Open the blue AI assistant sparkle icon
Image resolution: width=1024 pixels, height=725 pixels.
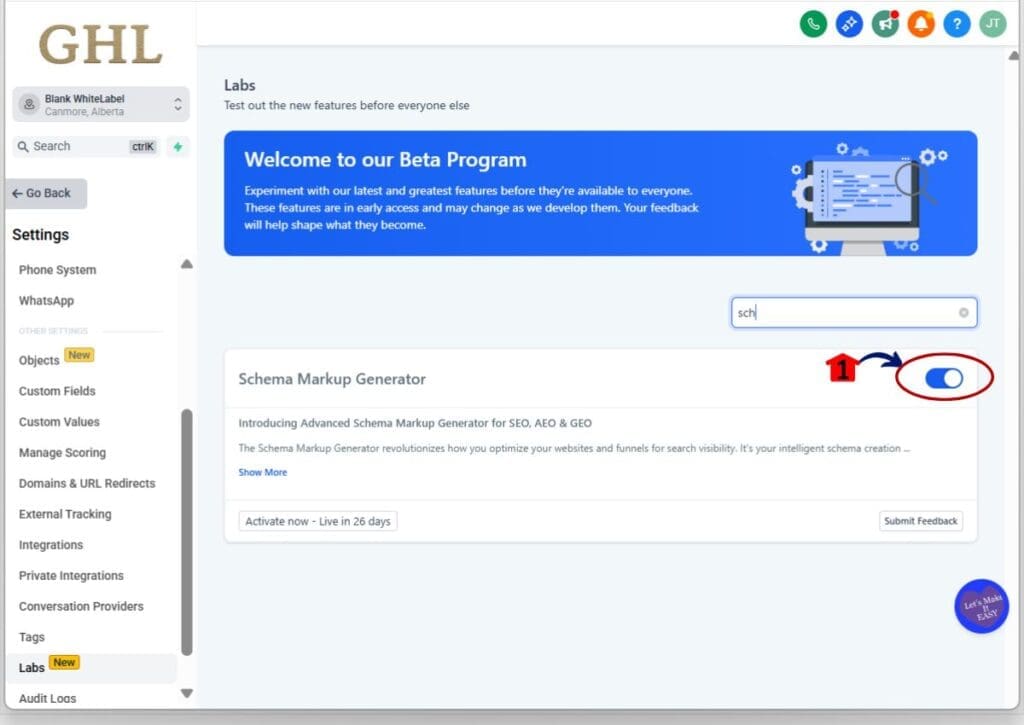[849, 23]
